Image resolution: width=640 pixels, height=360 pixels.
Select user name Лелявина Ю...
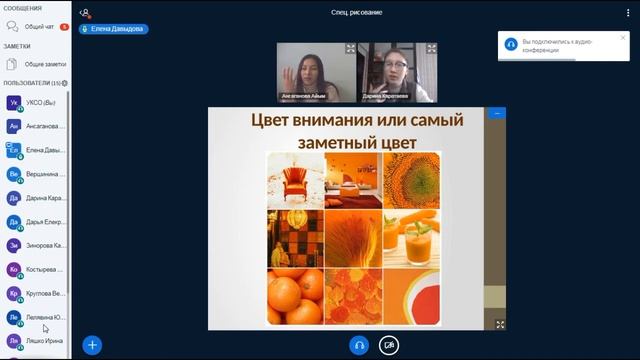pos(45,317)
